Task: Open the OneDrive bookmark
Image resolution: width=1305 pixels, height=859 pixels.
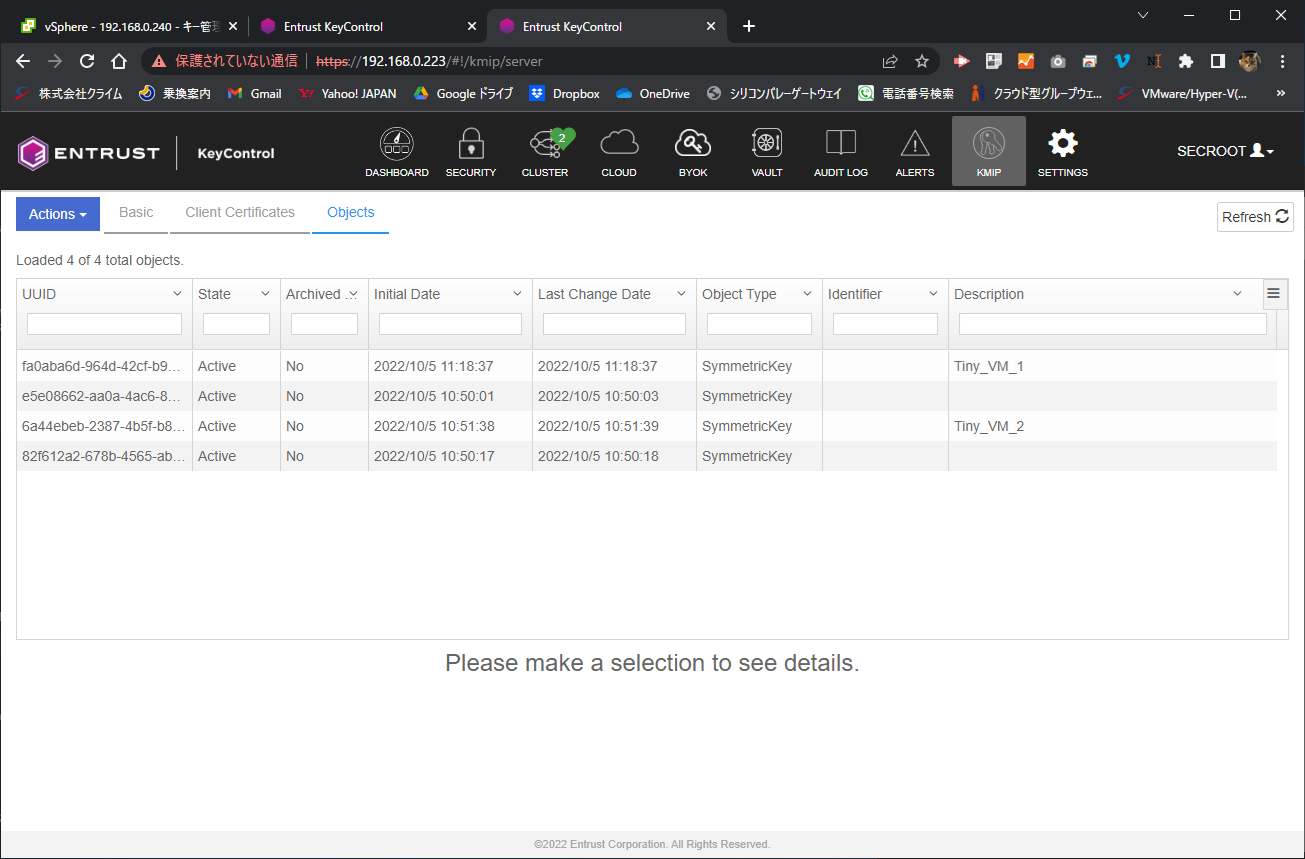Action: pyautogui.click(x=653, y=93)
